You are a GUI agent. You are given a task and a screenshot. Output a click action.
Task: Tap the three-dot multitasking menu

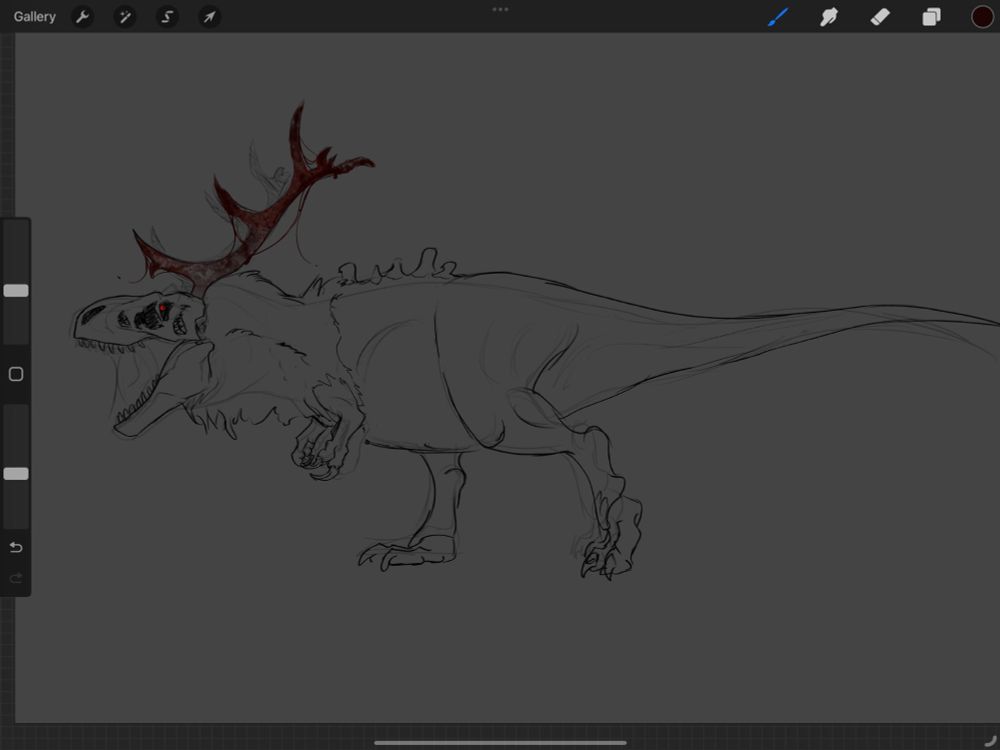coord(500,10)
